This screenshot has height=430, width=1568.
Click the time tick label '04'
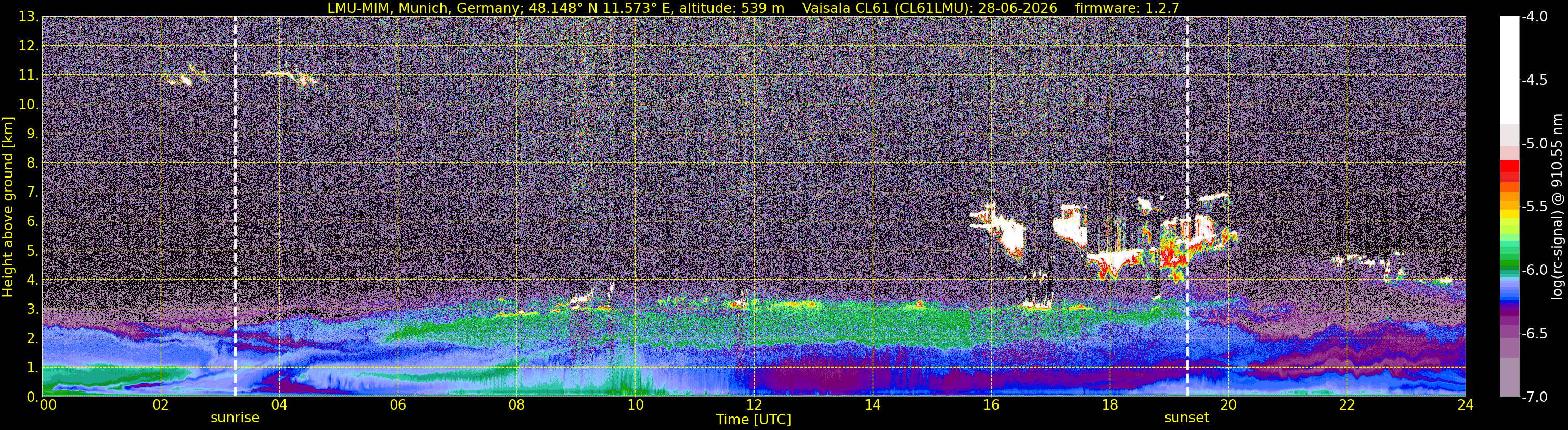279,405
